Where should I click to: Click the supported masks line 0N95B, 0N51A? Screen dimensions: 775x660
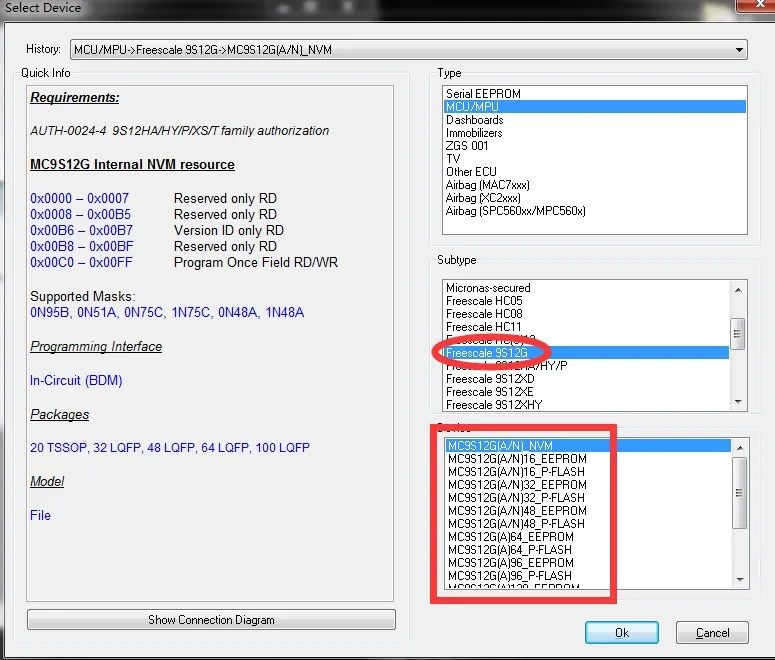click(167, 312)
